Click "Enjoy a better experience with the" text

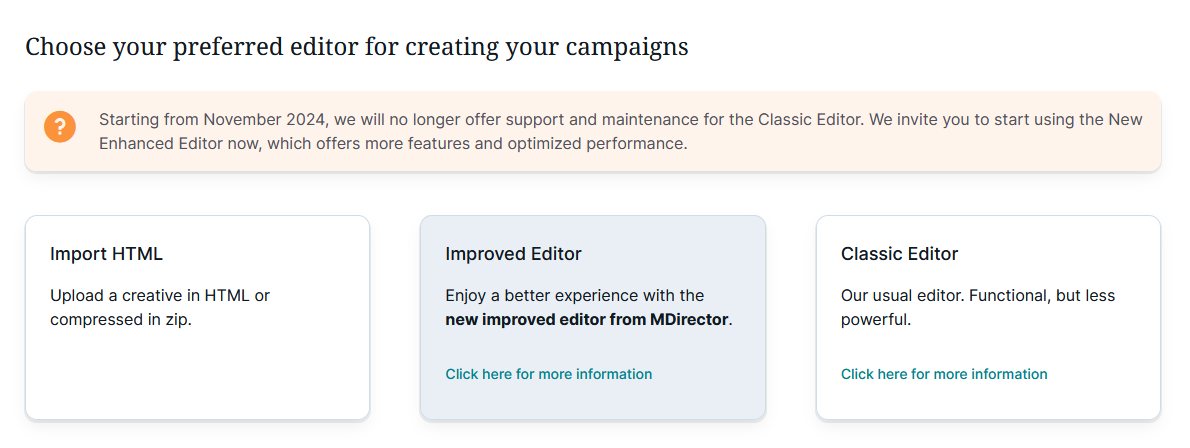coord(574,296)
